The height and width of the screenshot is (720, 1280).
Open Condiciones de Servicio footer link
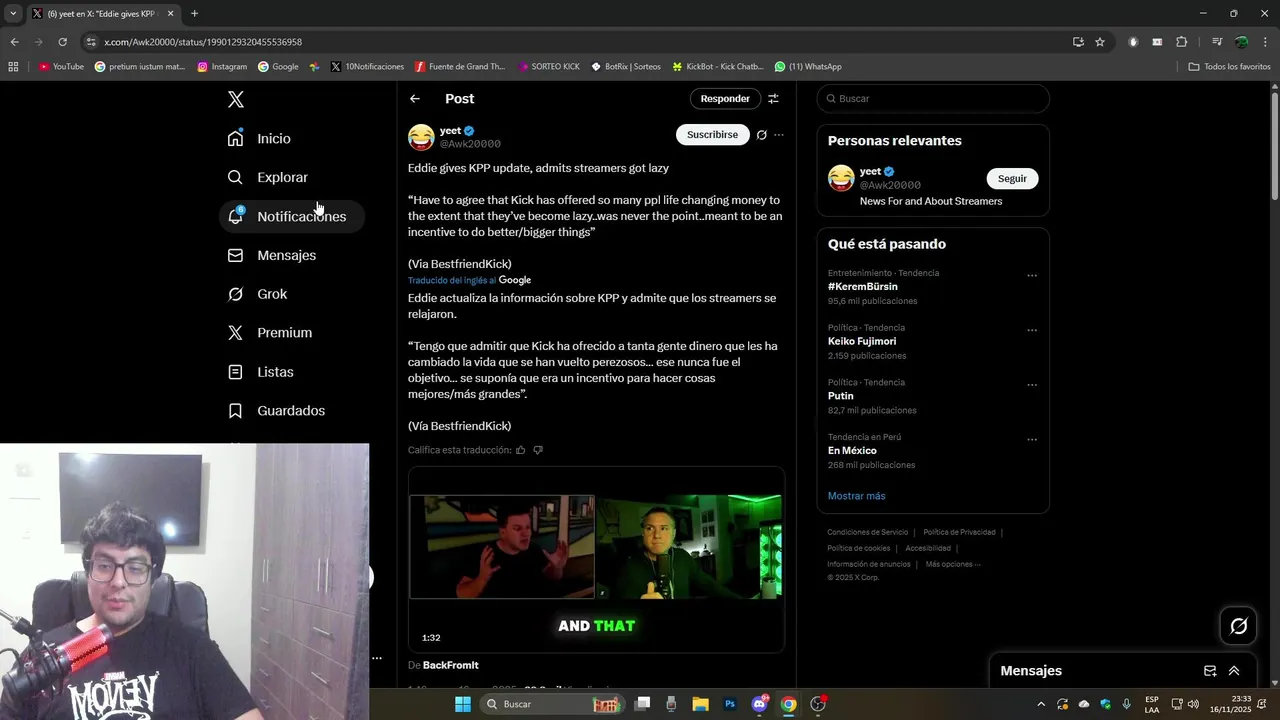(x=867, y=532)
